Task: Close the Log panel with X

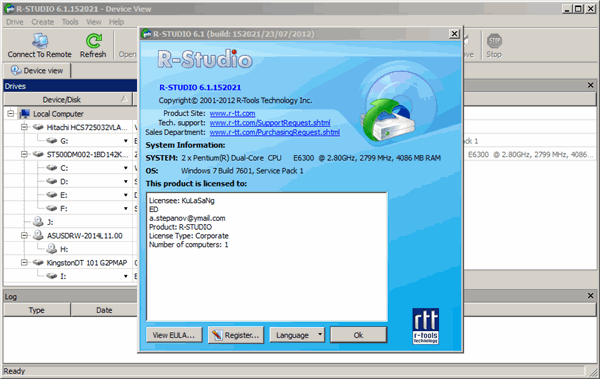Action: click(x=590, y=296)
